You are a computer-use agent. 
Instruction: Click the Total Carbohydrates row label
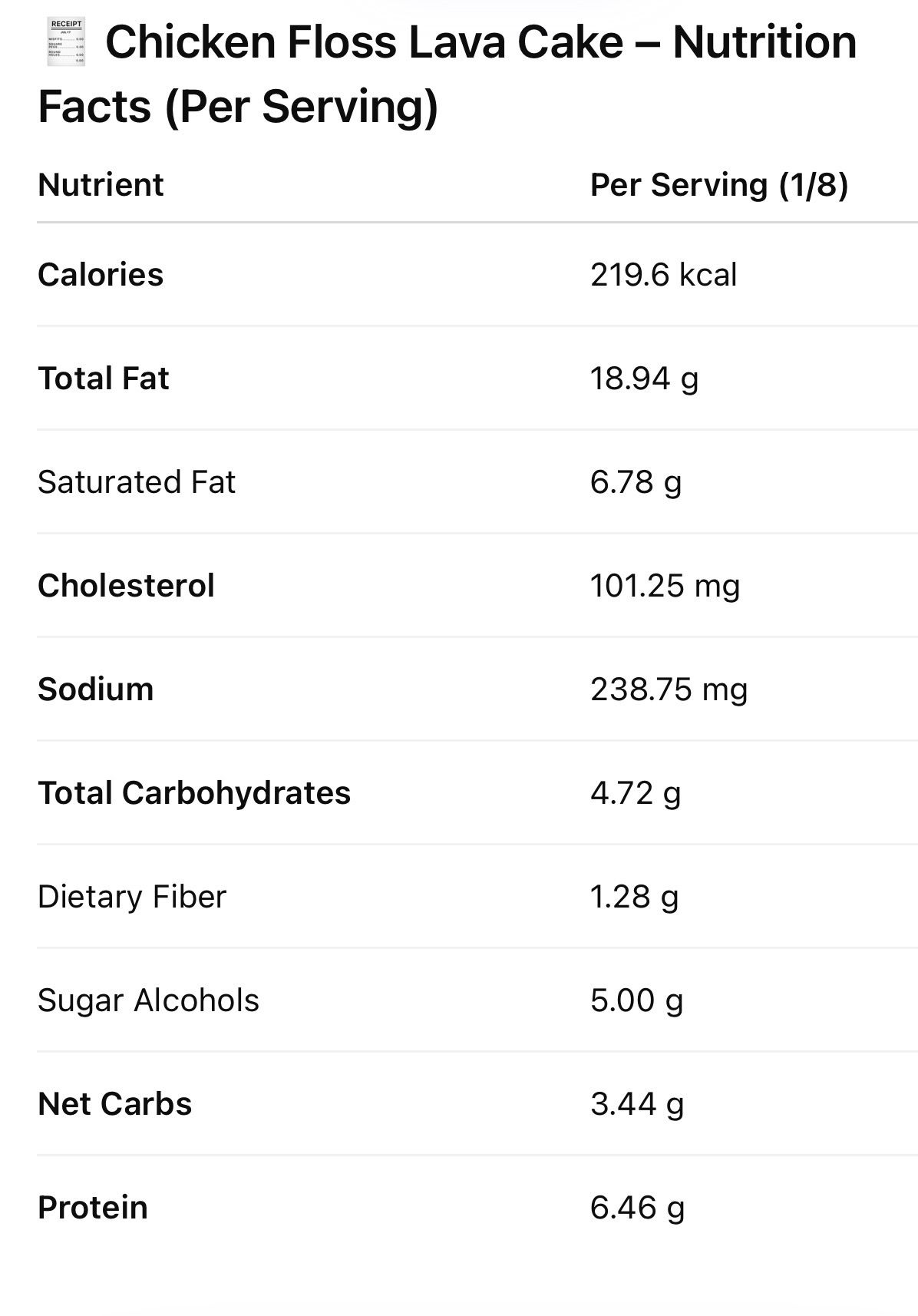coord(194,793)
